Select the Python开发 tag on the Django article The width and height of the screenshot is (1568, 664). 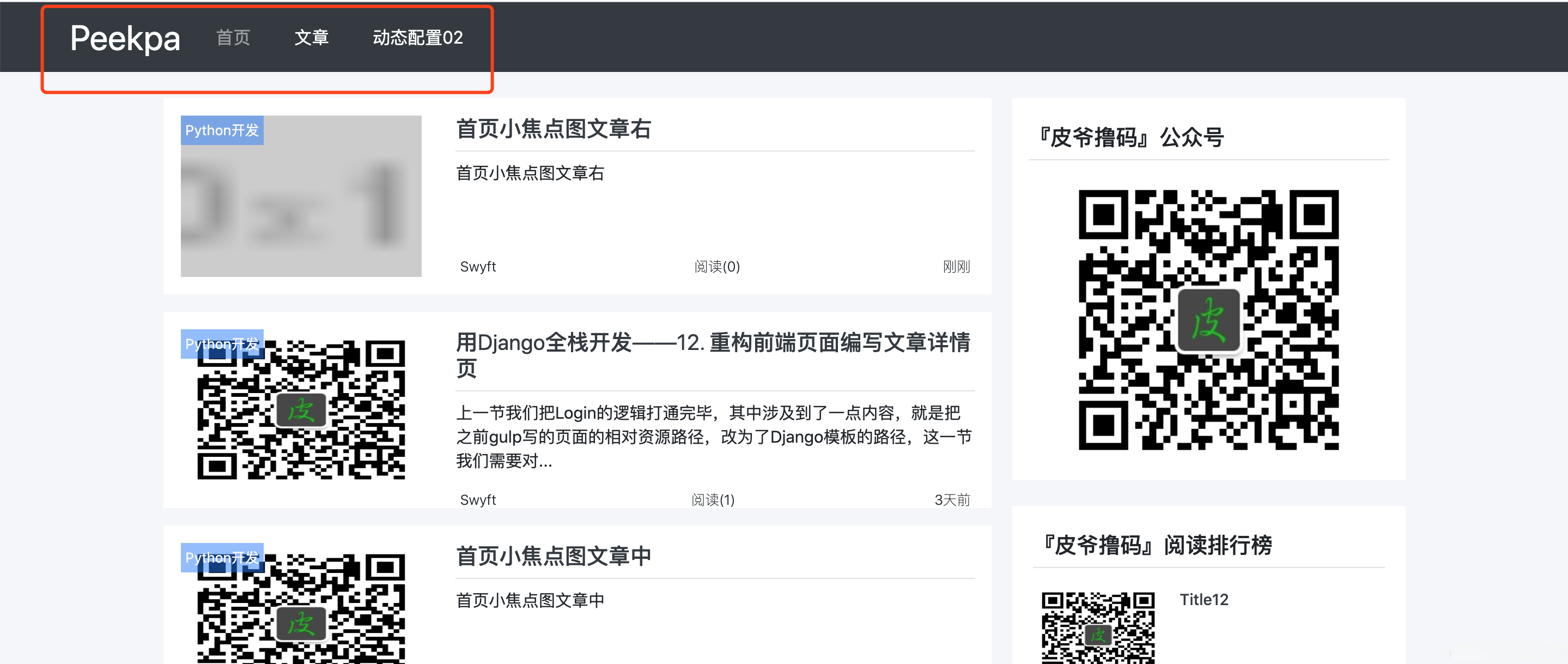[x=222, y=343]
